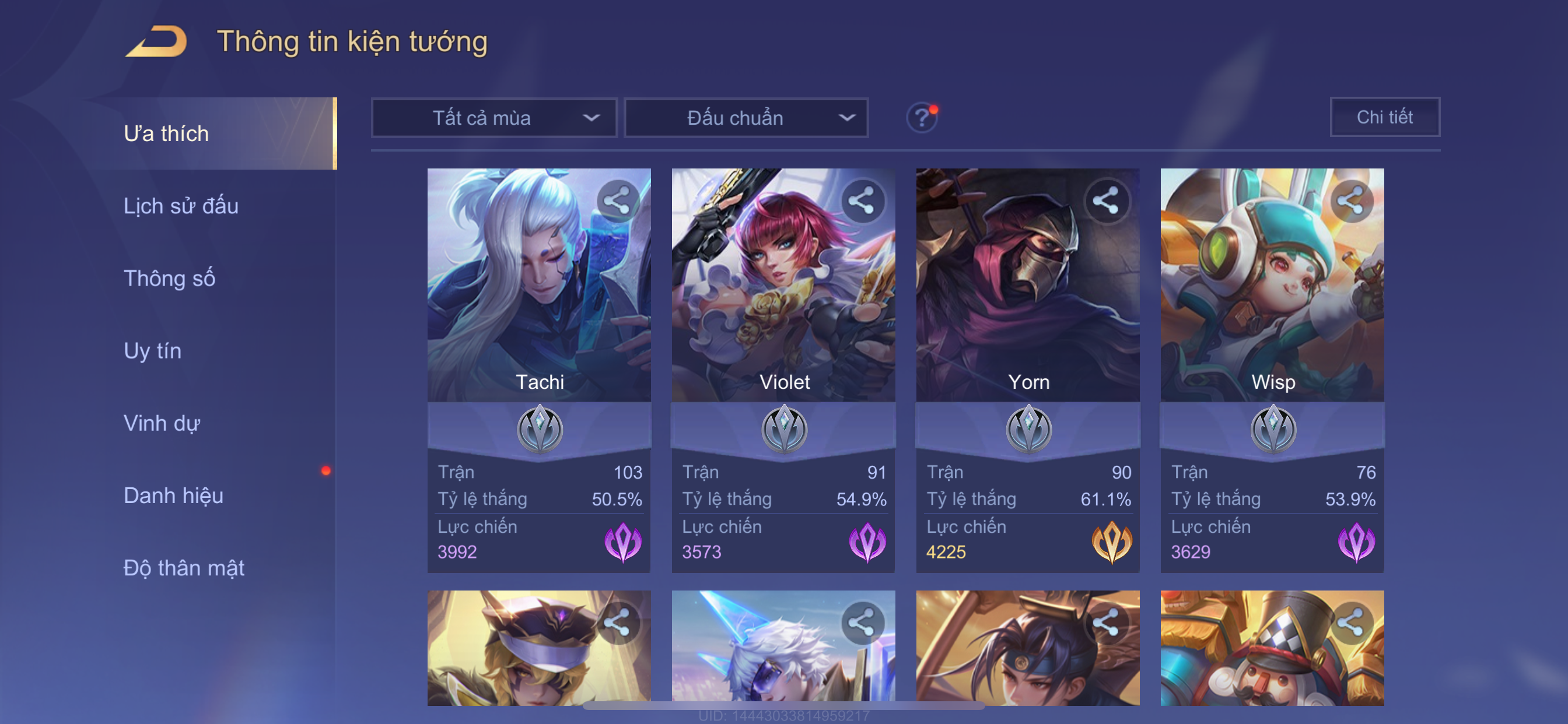
Task: Click the golden back arrow icon
Action: point(156,41)
